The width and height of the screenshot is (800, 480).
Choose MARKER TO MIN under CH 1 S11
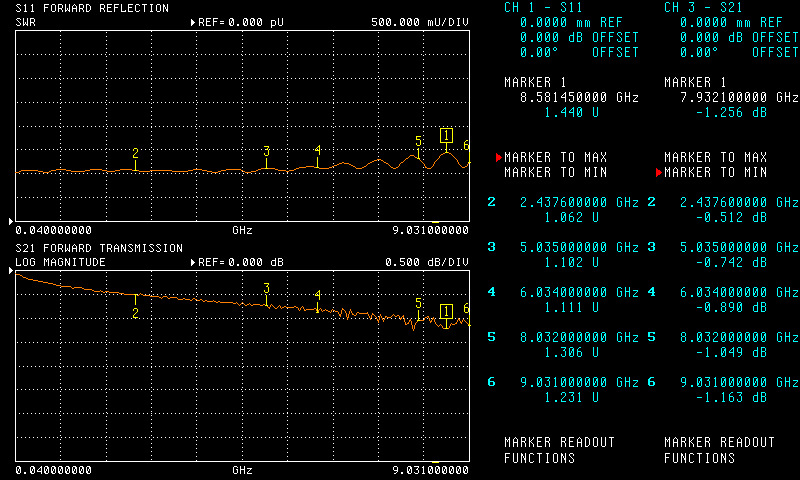click(x=555, y=173)
